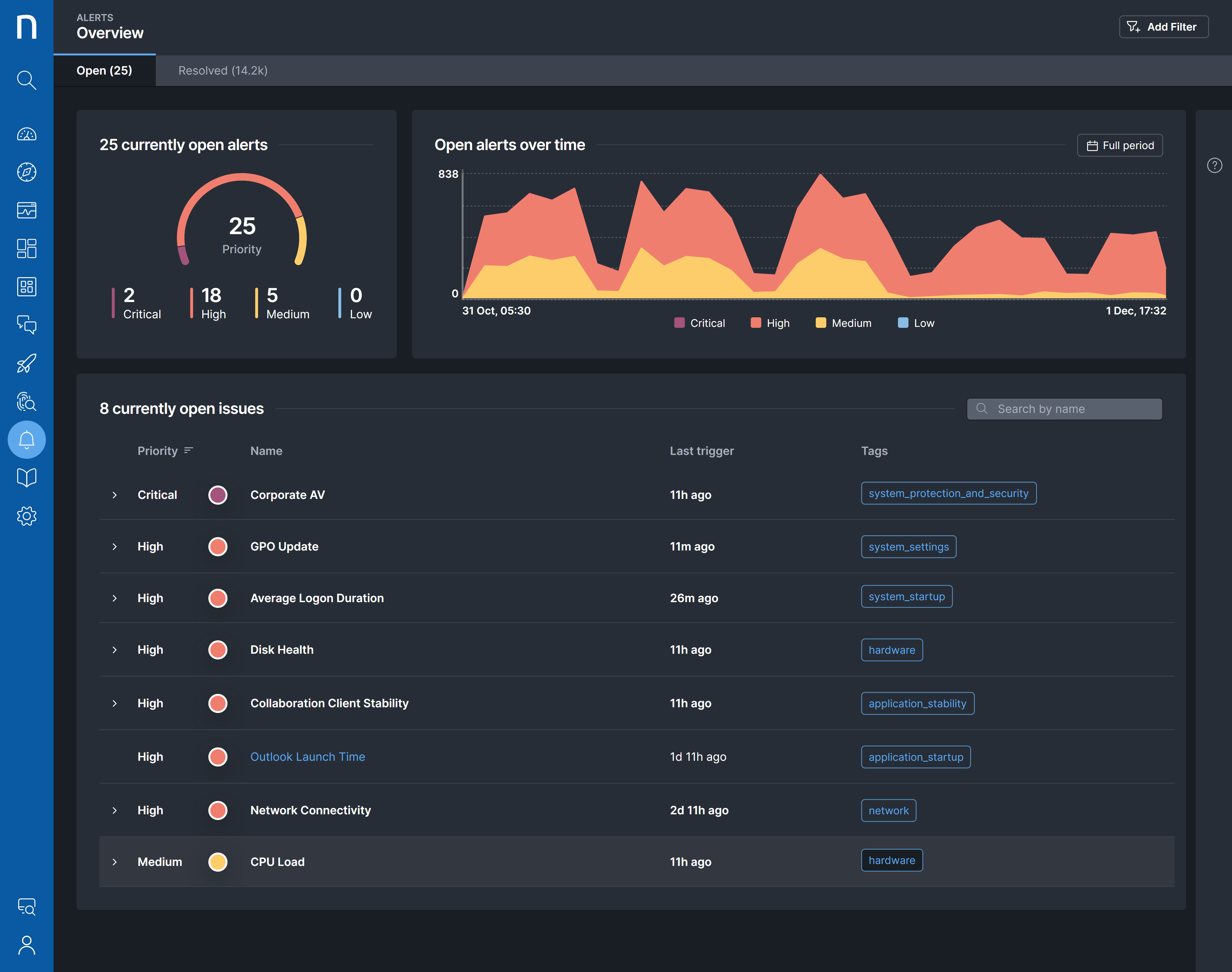Open the help question mark icon
The image size is (1232, 972).
[1215, 166]
